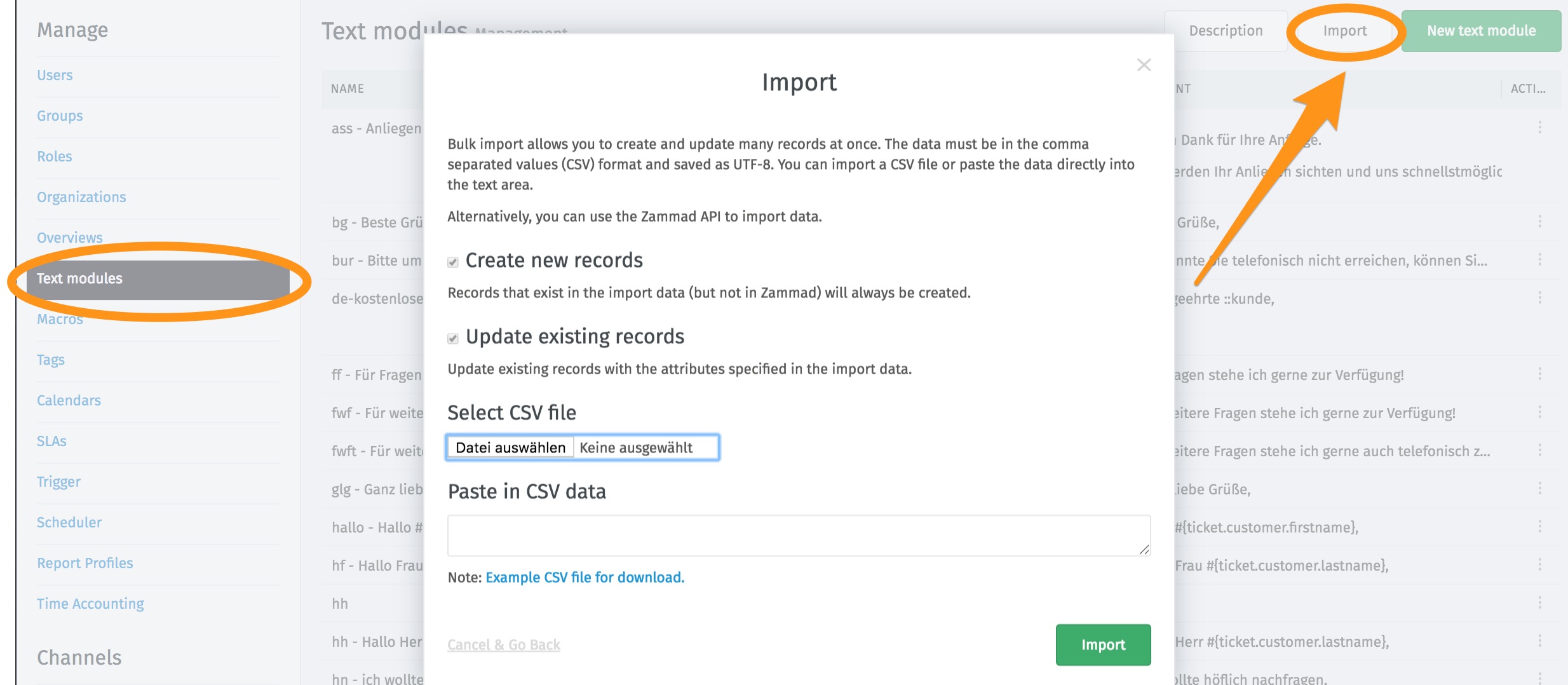The width and height of the screenshot is (1568, 685).
Task: Click 'ff - Für Fragen' row name
Action: tap(377, 375)
